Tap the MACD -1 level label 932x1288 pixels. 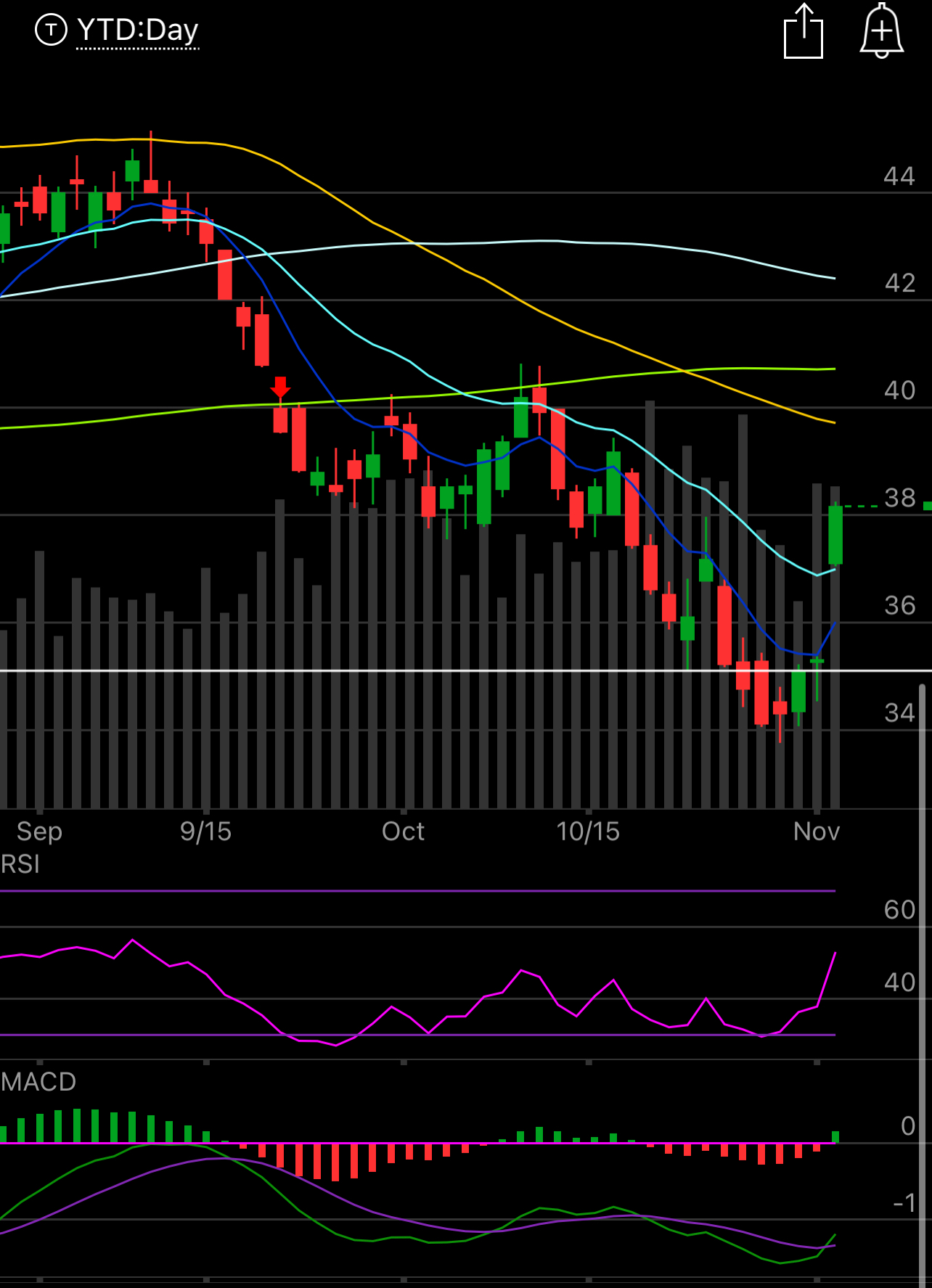904,1203
